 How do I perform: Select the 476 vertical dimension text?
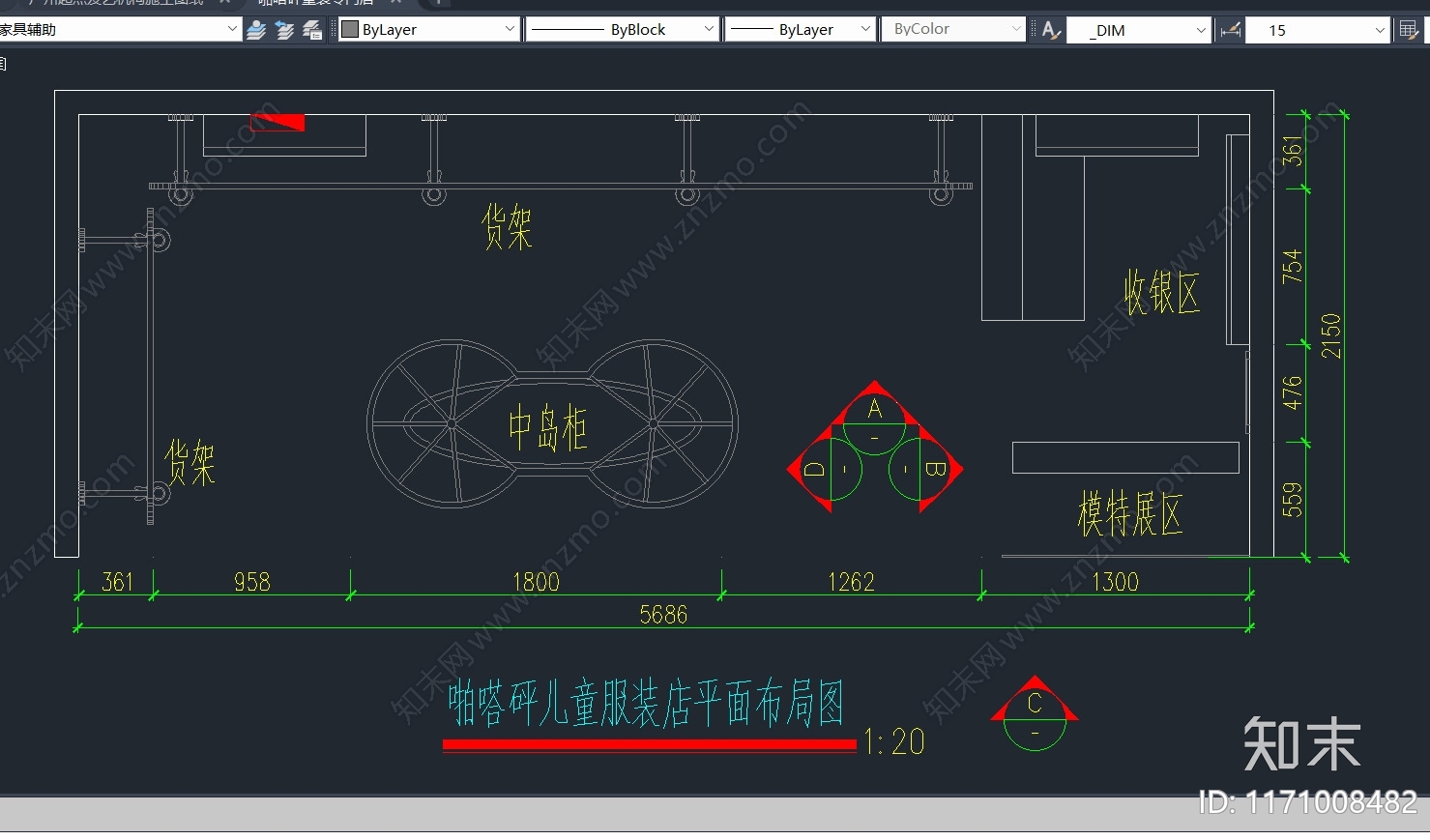pyautogui.click(x=1292, y=392)
